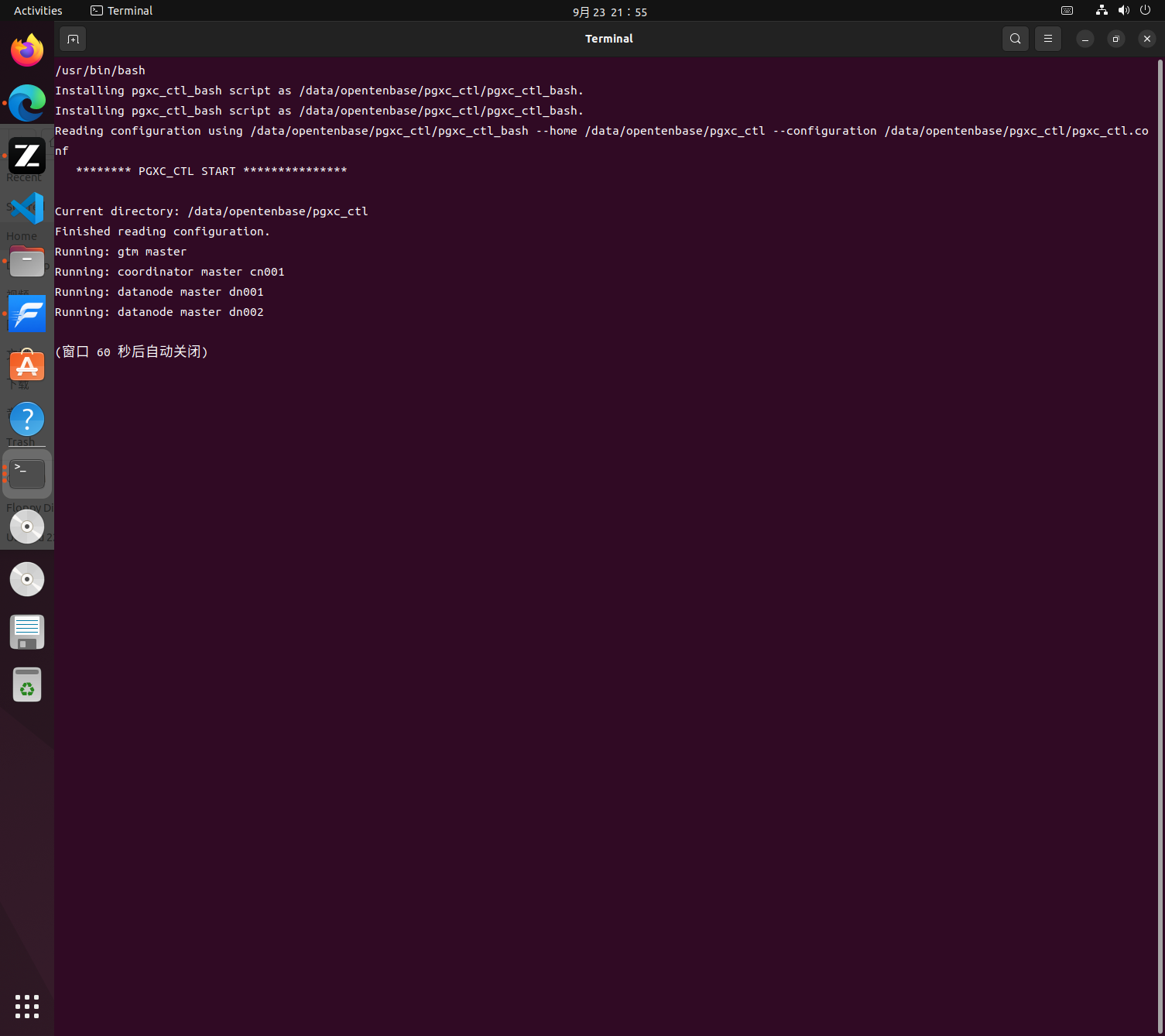Open the first optical disc dock icon
Viewport: 1165px width, 1036px height.
(27, 527)
